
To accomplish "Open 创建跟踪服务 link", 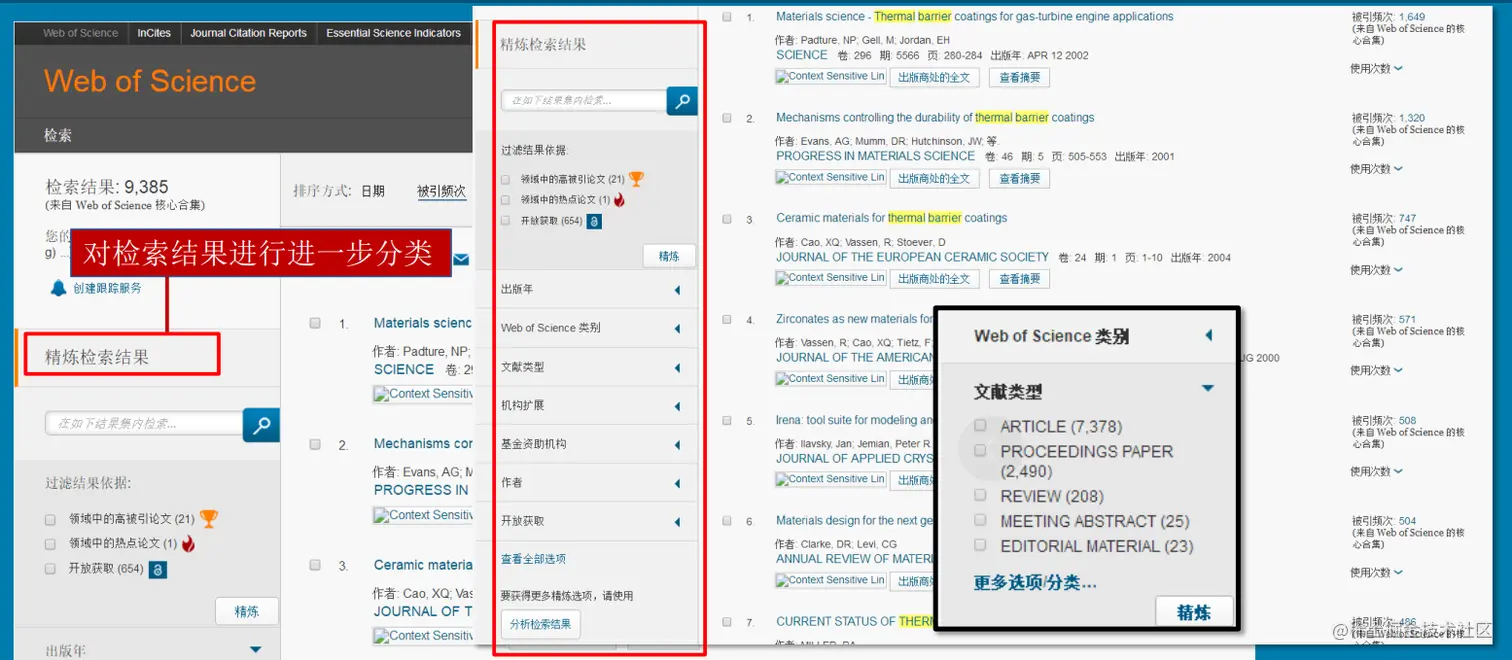I will (107, 288).
